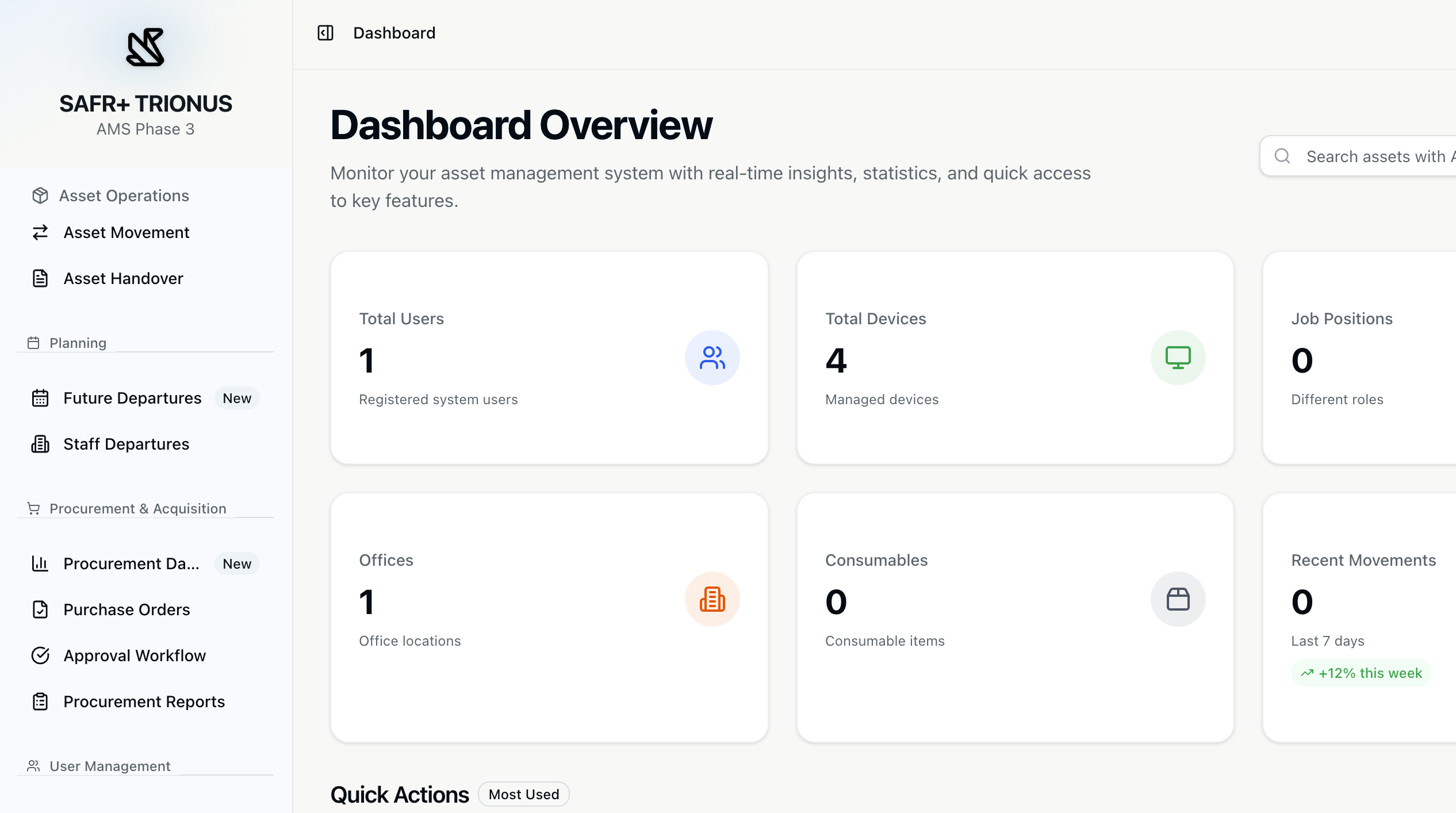The width and height of the screenshot is (1456, 813).
Task: Select the Asset Movement transfer icon
Action: tap(40, 232)
